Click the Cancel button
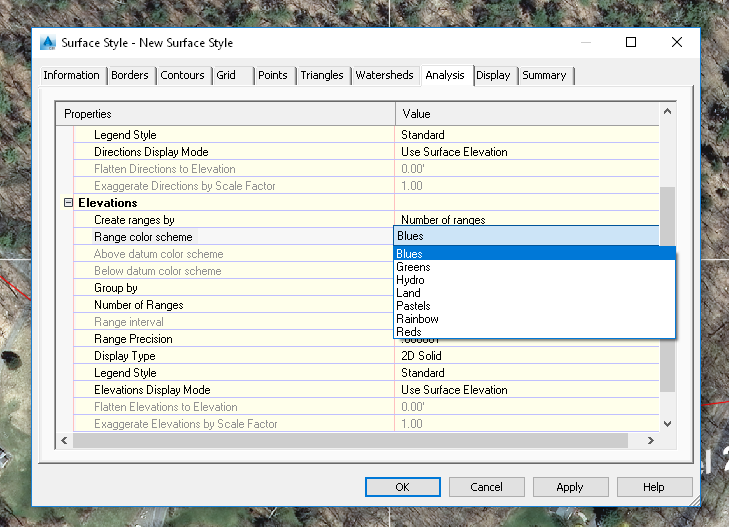The width and height of the screenshot is (729, 527). [x=486, y=487]
